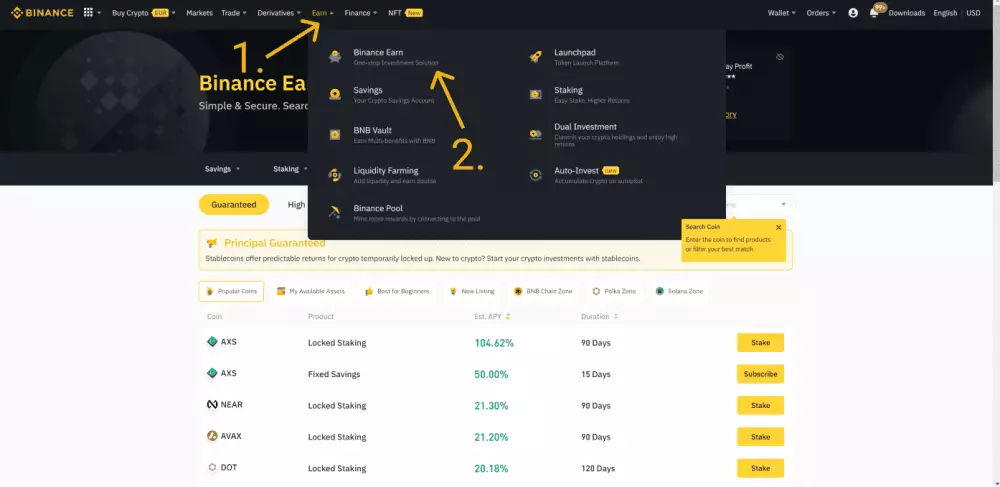The width and height of the screenshot is (1000, 487).
Task: Click the AVAX coin icon
Action: pyautogui.click(x=212, y=436)
